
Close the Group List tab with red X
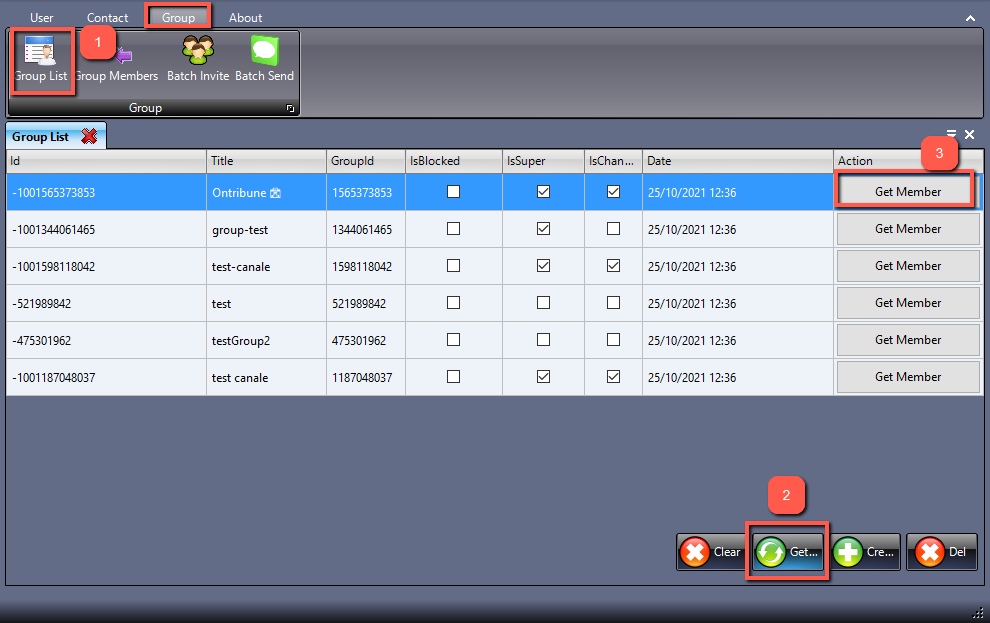click(x=89, y=137)
